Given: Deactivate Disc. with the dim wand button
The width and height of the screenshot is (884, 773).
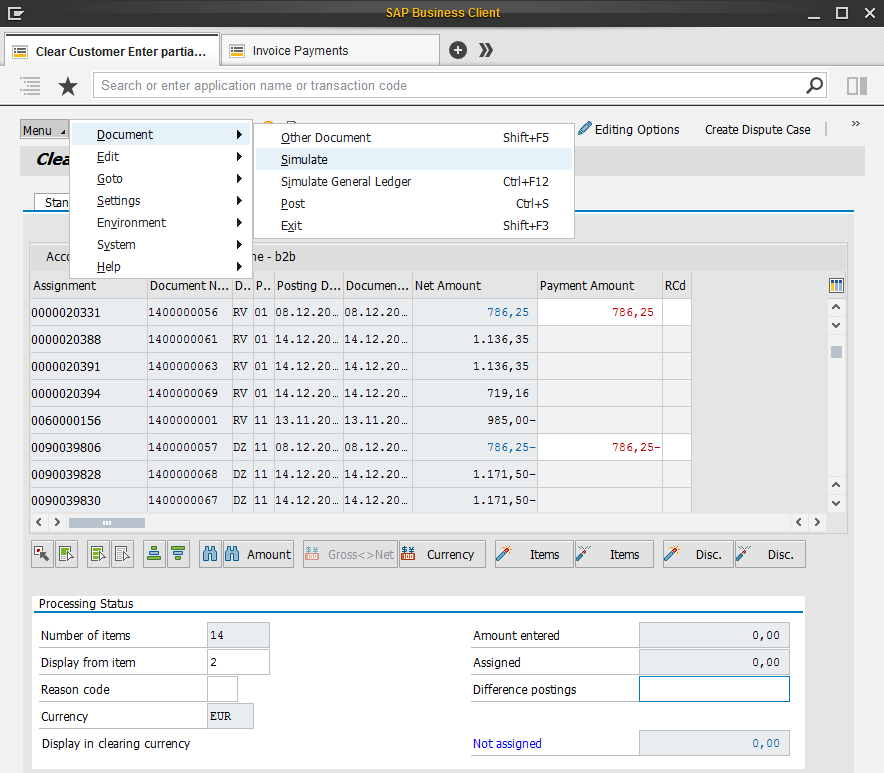Looking at the screenshot, I should [770, 554].
